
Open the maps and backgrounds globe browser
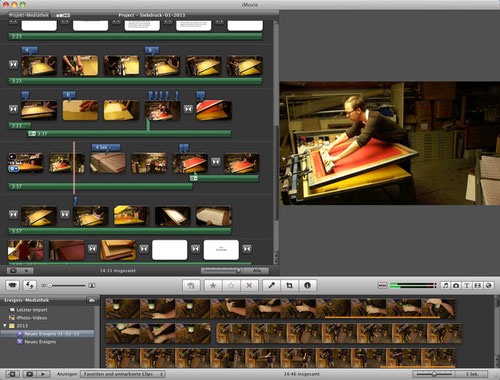pyautogui.click(x=488, y=286)
